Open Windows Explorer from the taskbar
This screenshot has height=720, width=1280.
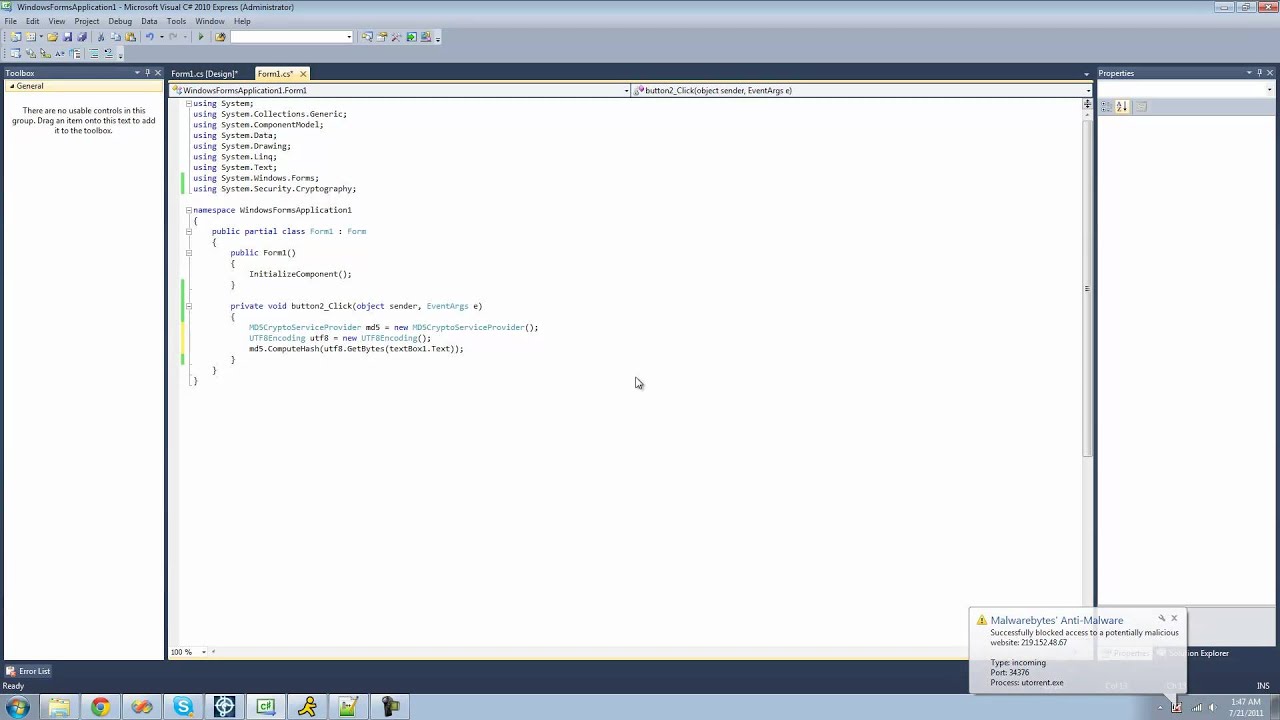[x=59, y=707]
